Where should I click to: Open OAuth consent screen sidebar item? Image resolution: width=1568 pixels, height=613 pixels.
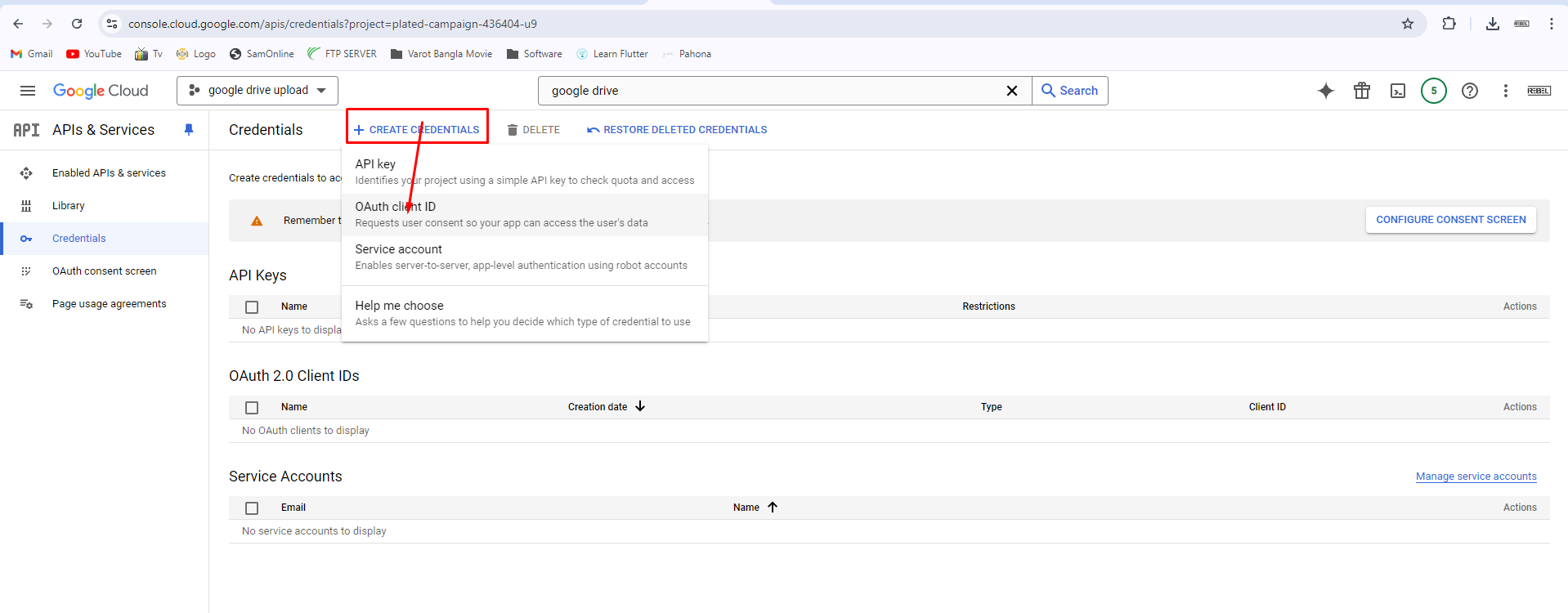(105, 271)
